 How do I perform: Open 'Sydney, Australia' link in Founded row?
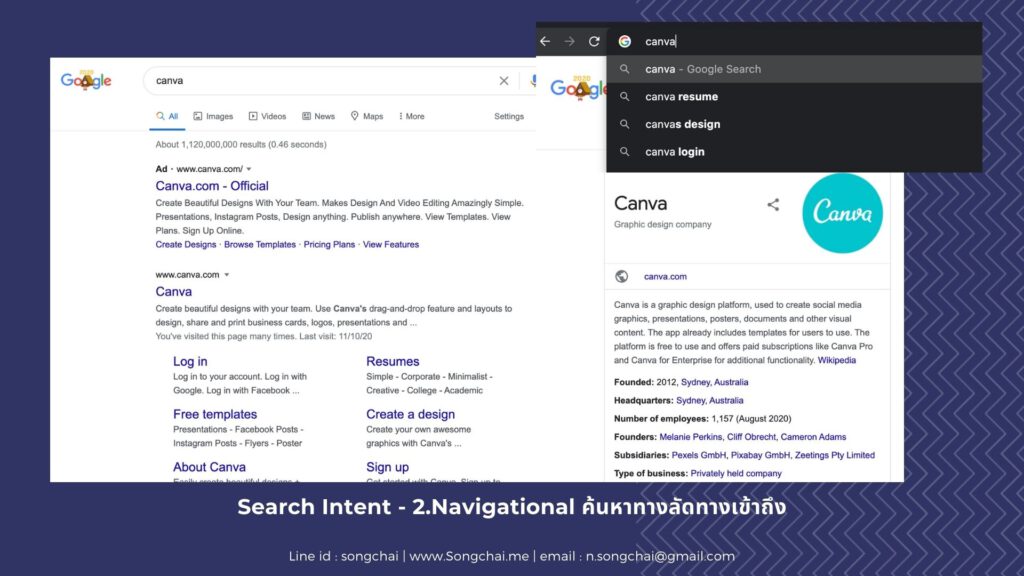coord(714,382)
